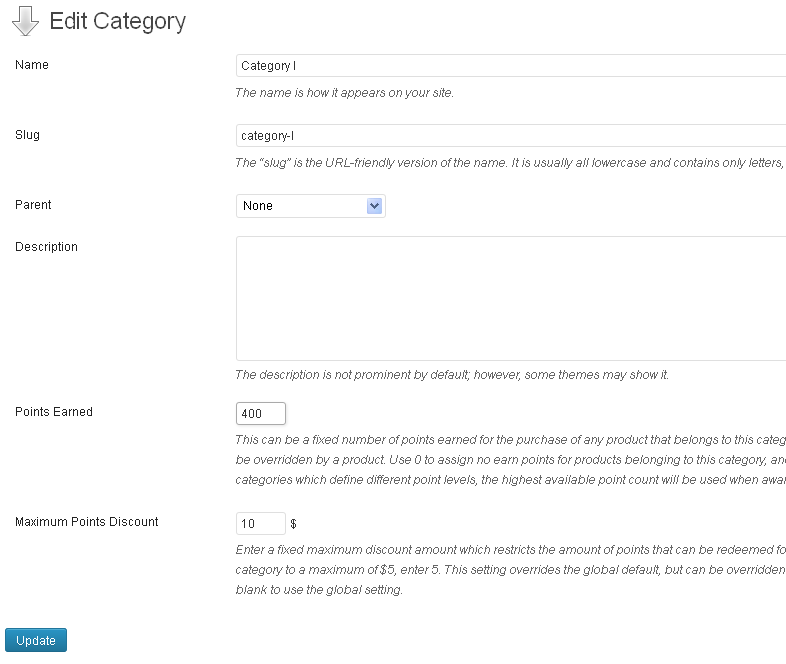Click the Edit Category page heading
Viewport: 786px width, 664px height.
[x=117, y=21]
